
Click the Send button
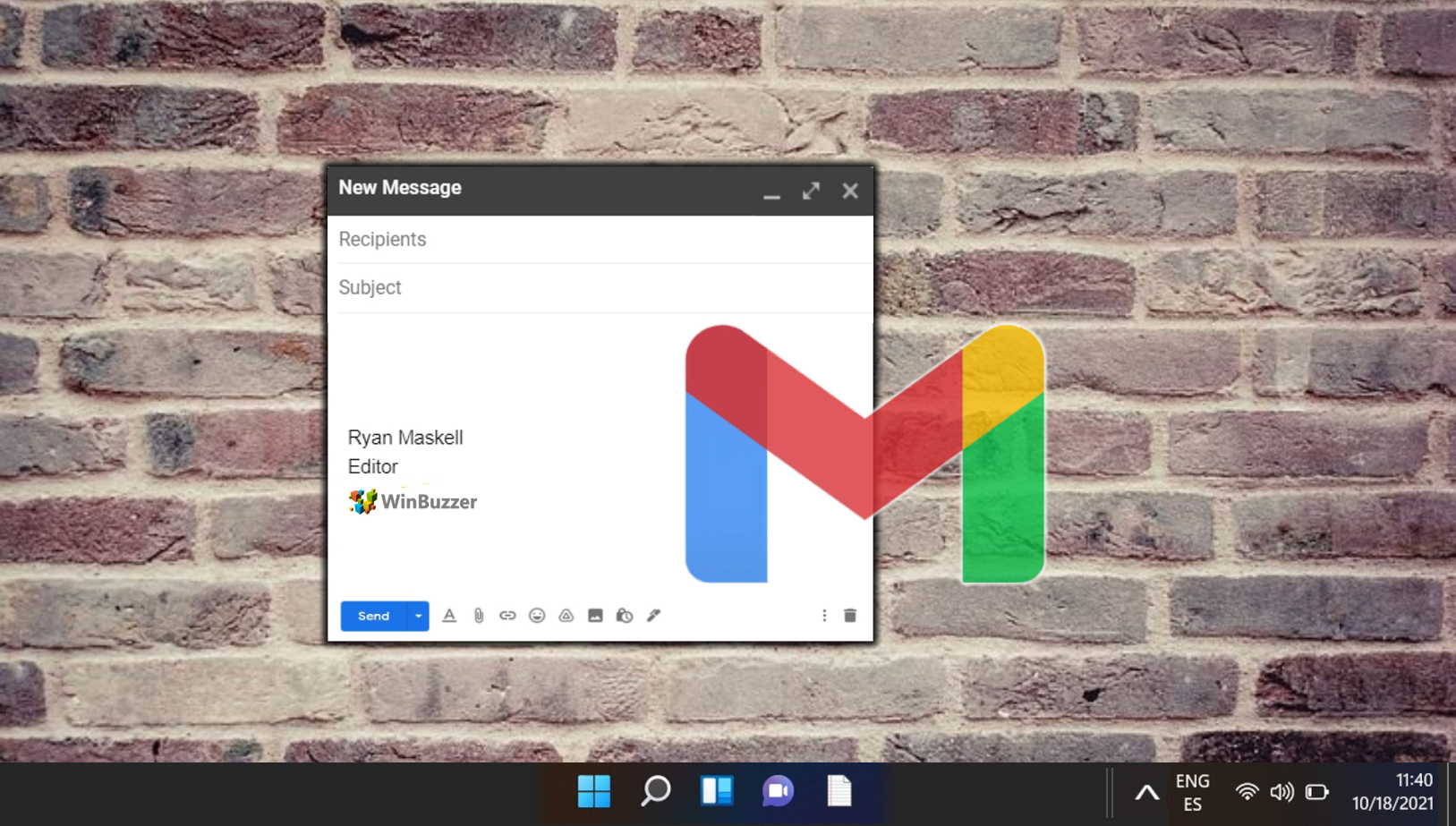pos(374,616)
